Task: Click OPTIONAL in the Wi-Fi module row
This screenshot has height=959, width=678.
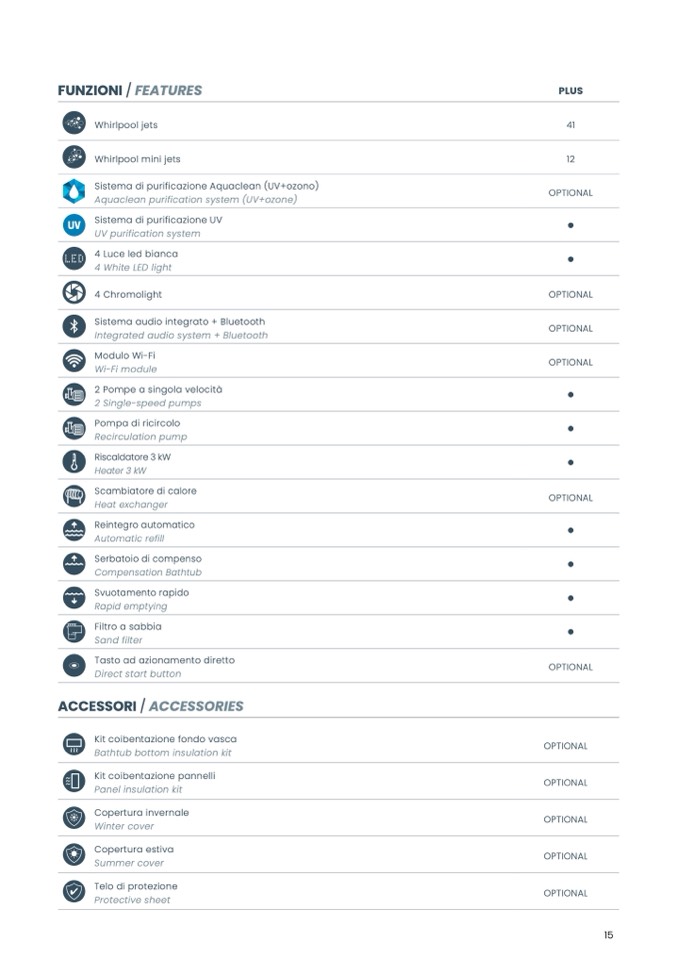Action: click(570, 362)
